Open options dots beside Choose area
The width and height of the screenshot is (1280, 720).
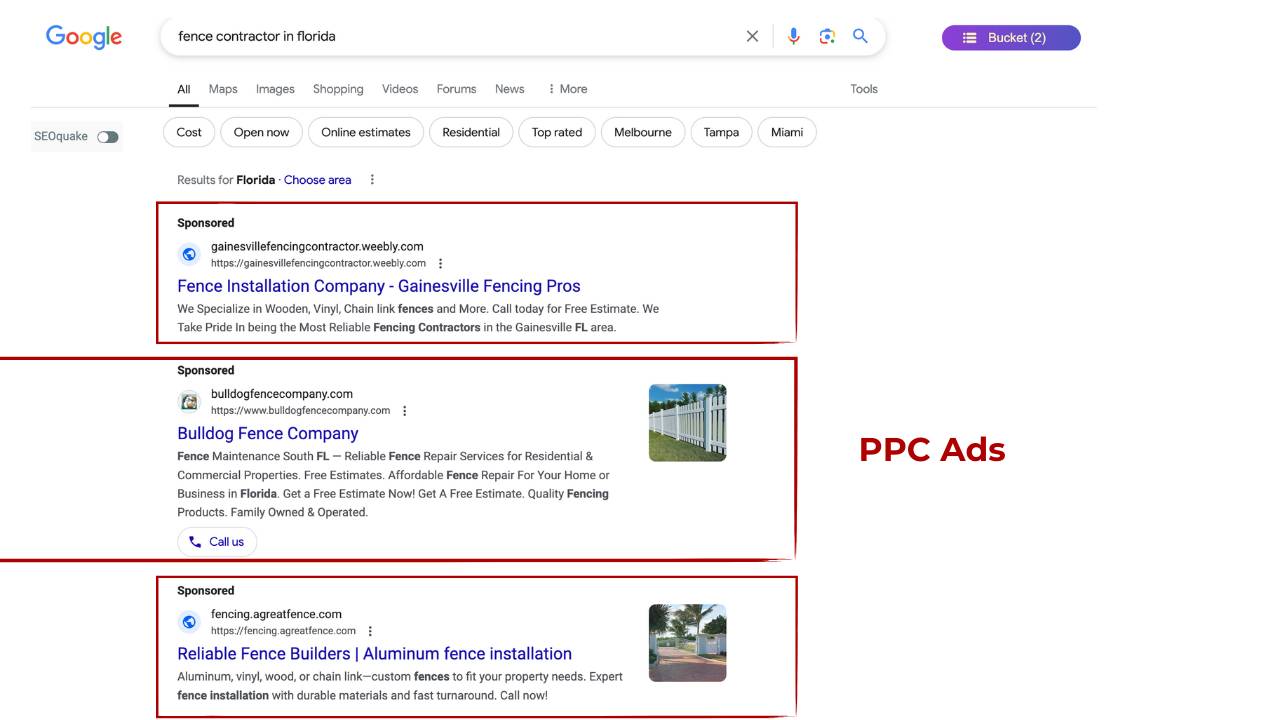click(372, 180)
